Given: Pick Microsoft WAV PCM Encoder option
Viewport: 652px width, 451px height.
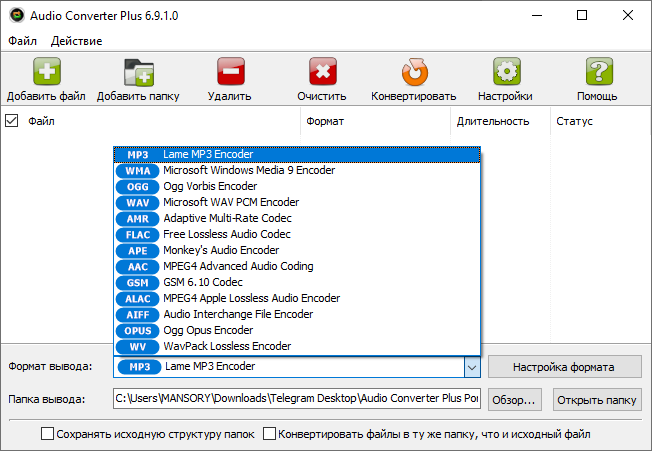Looking at the screenshot, I should (297, 202).
